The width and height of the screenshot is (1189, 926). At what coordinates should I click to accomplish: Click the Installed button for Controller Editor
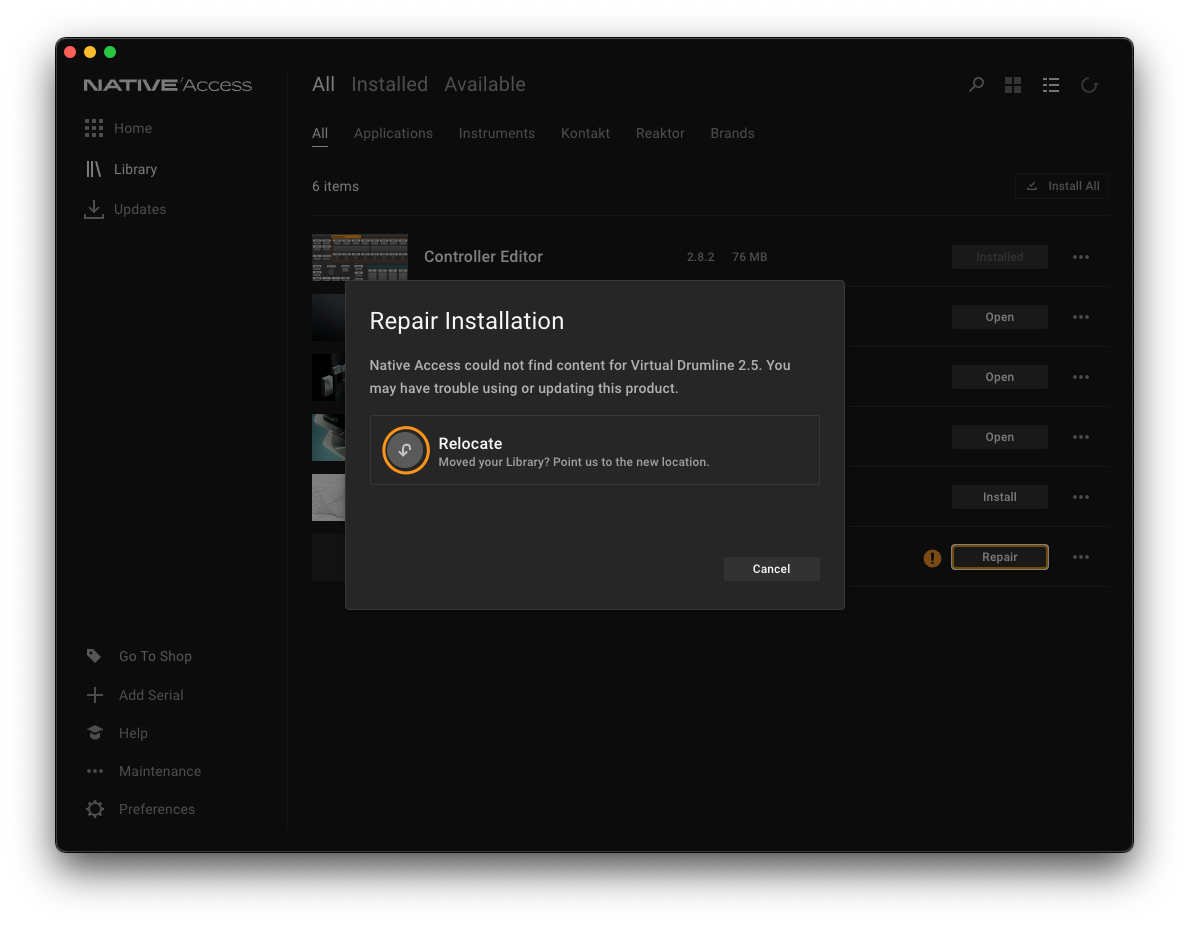[x=999, y=257]
